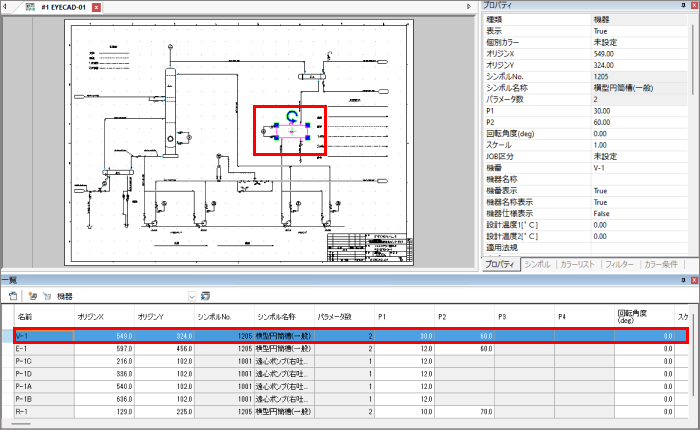Pin the 一覧 list panel
This screenshot has height=430, width=700.
coord(682,281)
